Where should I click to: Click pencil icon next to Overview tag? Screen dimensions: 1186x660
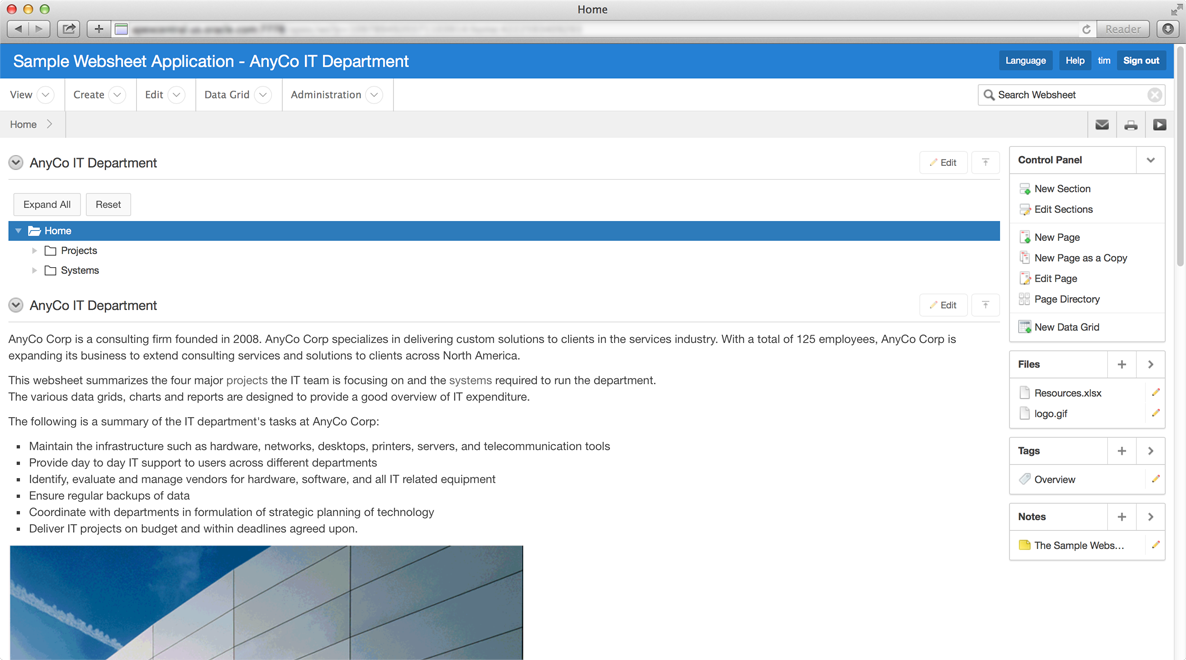pos(1155,480)
